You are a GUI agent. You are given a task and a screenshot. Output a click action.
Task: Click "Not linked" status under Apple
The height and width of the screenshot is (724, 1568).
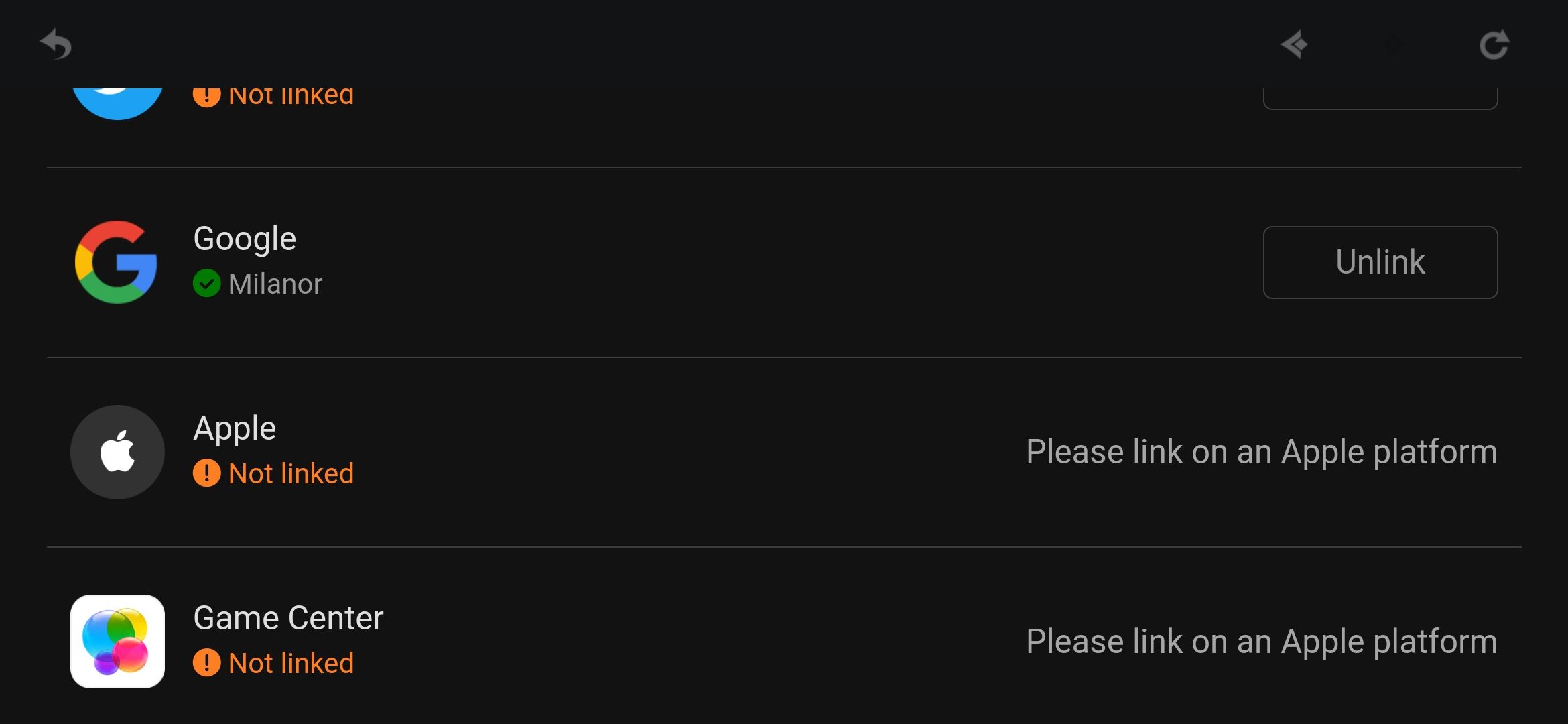[x=291, y=473]
